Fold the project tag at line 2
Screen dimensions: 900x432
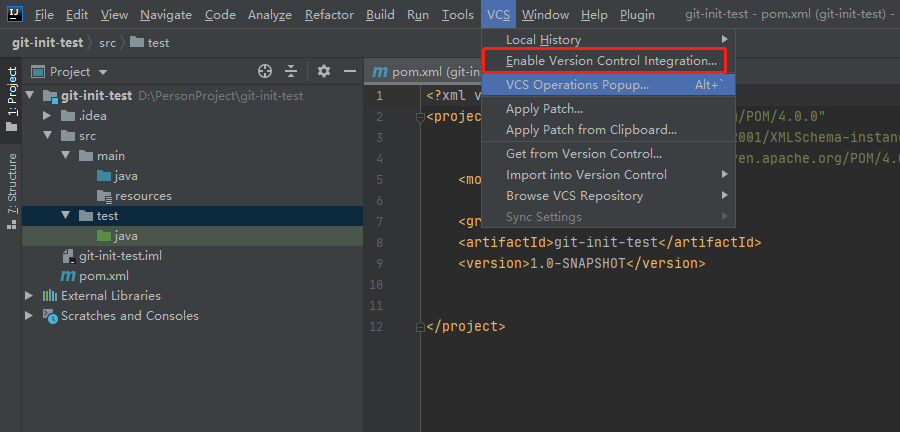(x=420, y=117)
